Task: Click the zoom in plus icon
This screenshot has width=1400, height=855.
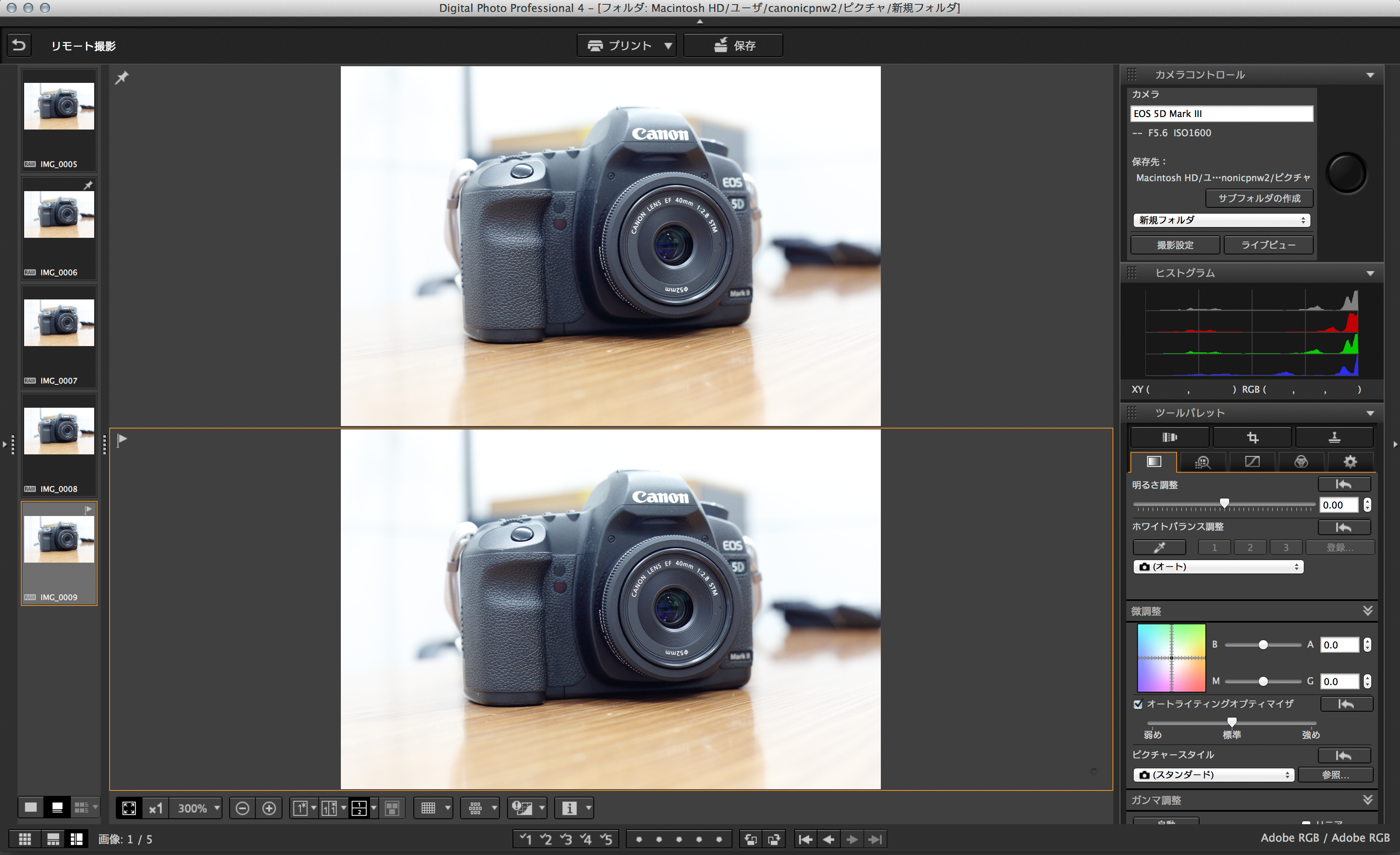Action: point(269,808)
